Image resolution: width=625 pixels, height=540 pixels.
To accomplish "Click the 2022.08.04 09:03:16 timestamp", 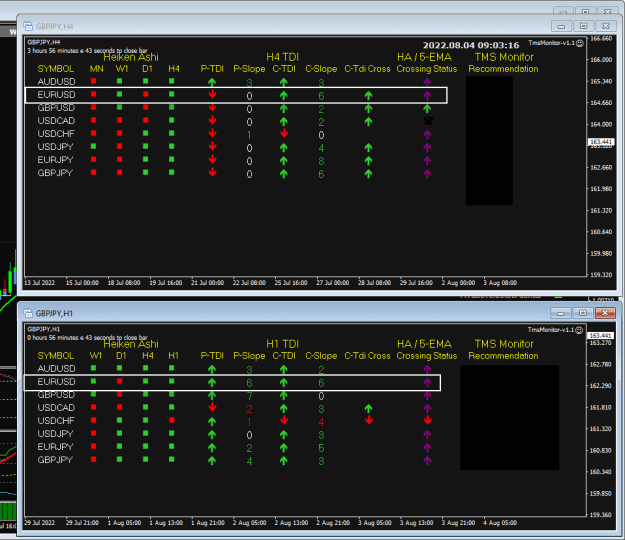I will tap(471, 45).
